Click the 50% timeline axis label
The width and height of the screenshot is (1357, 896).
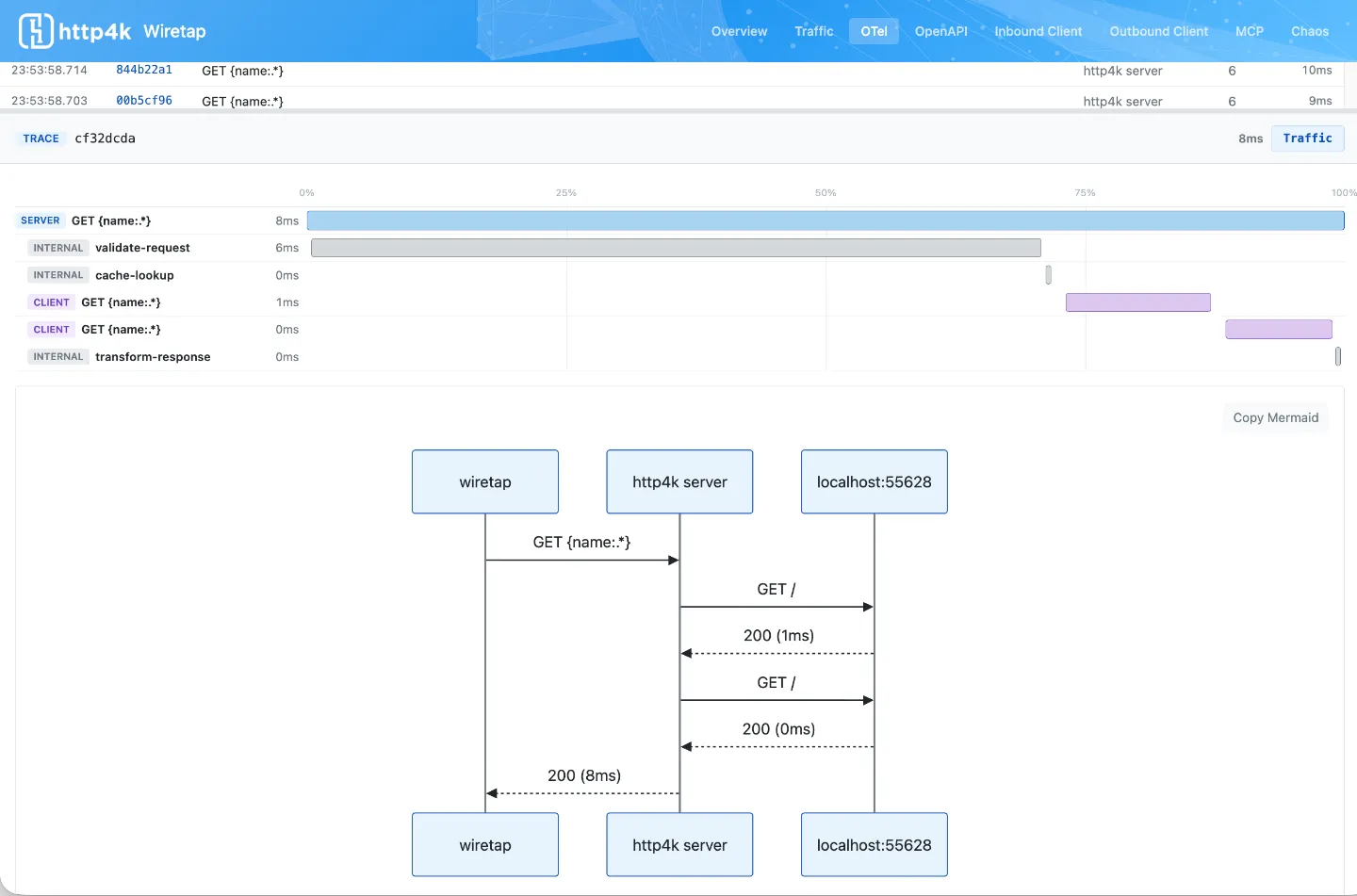pyautogui.click(x=826, y=192)
